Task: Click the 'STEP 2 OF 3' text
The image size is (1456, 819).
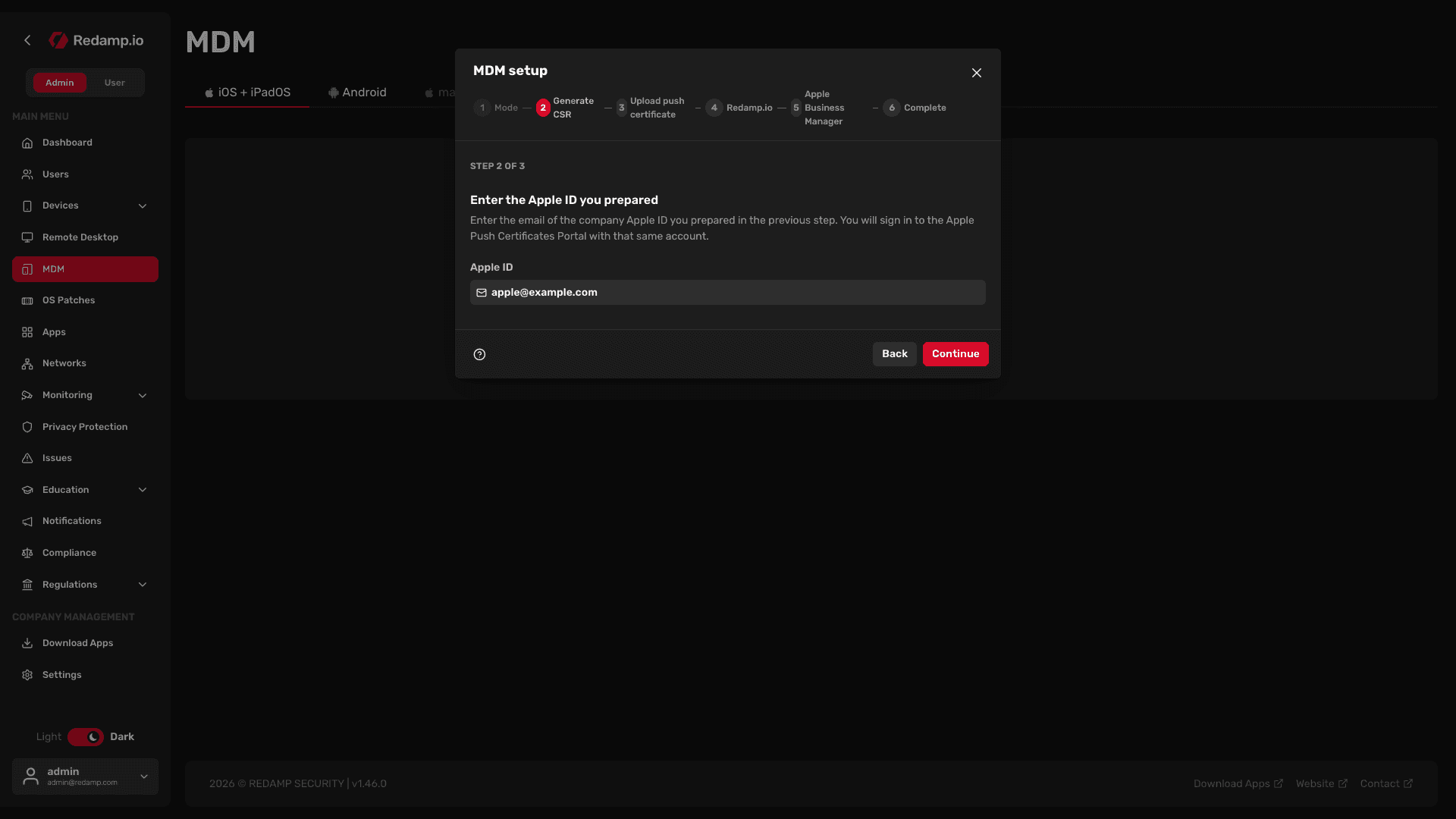Action: point(497,166)
